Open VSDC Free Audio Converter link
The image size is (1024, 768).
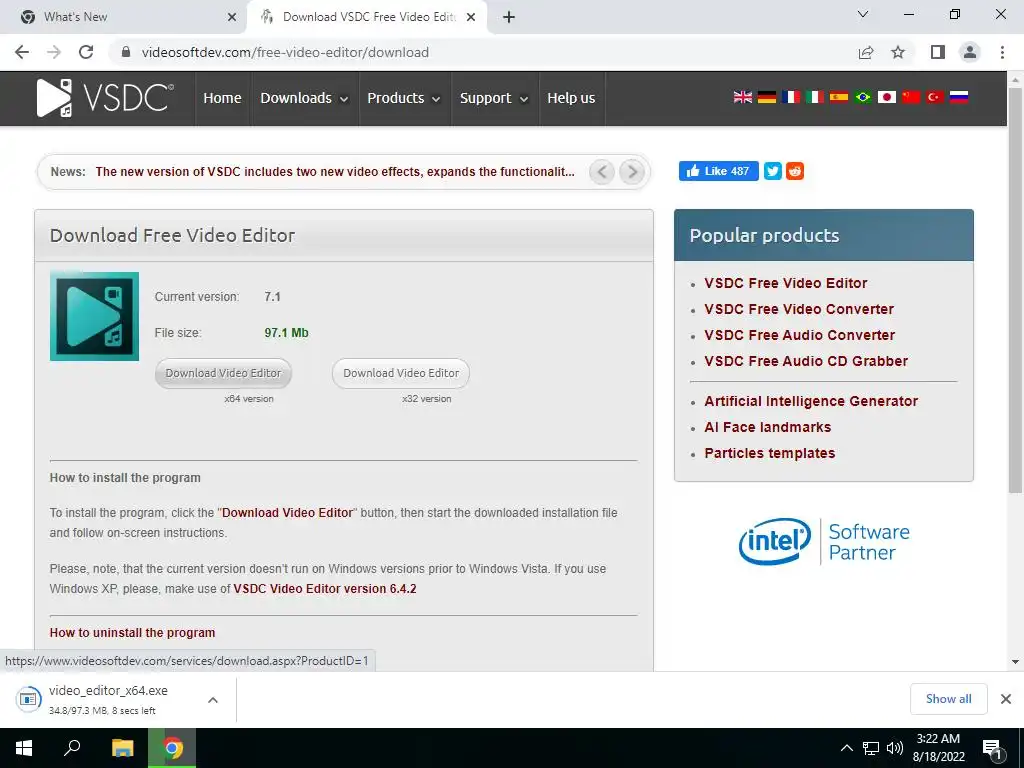click(x=799, y=335)
